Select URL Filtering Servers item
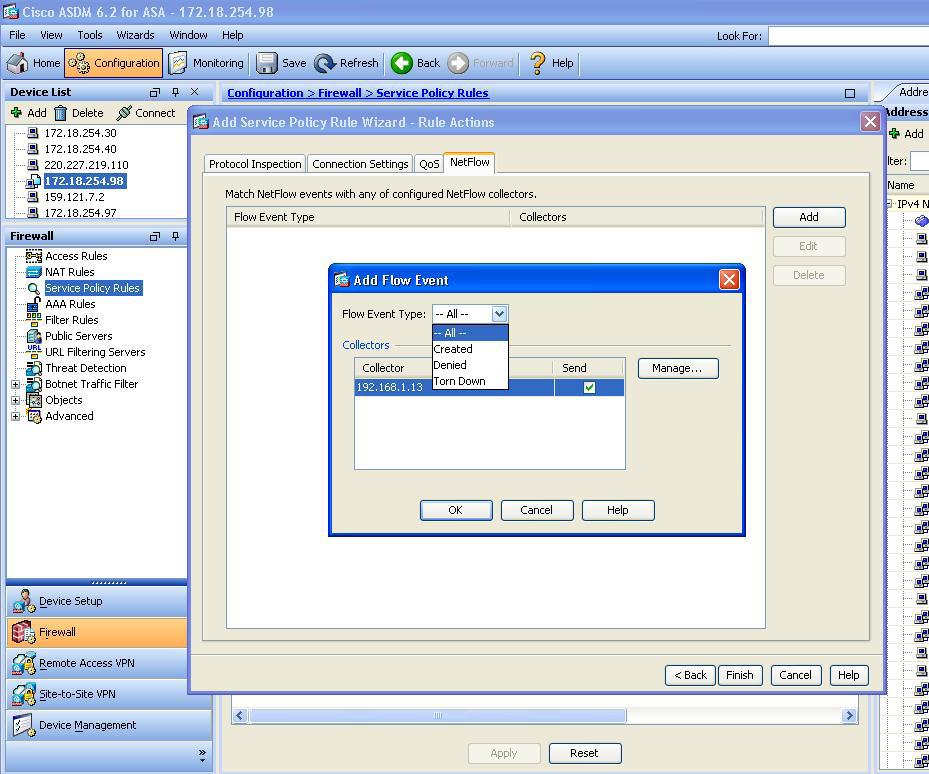Viewport: 929px width, 774px height. pyautogui.click(x=95, y=352)
